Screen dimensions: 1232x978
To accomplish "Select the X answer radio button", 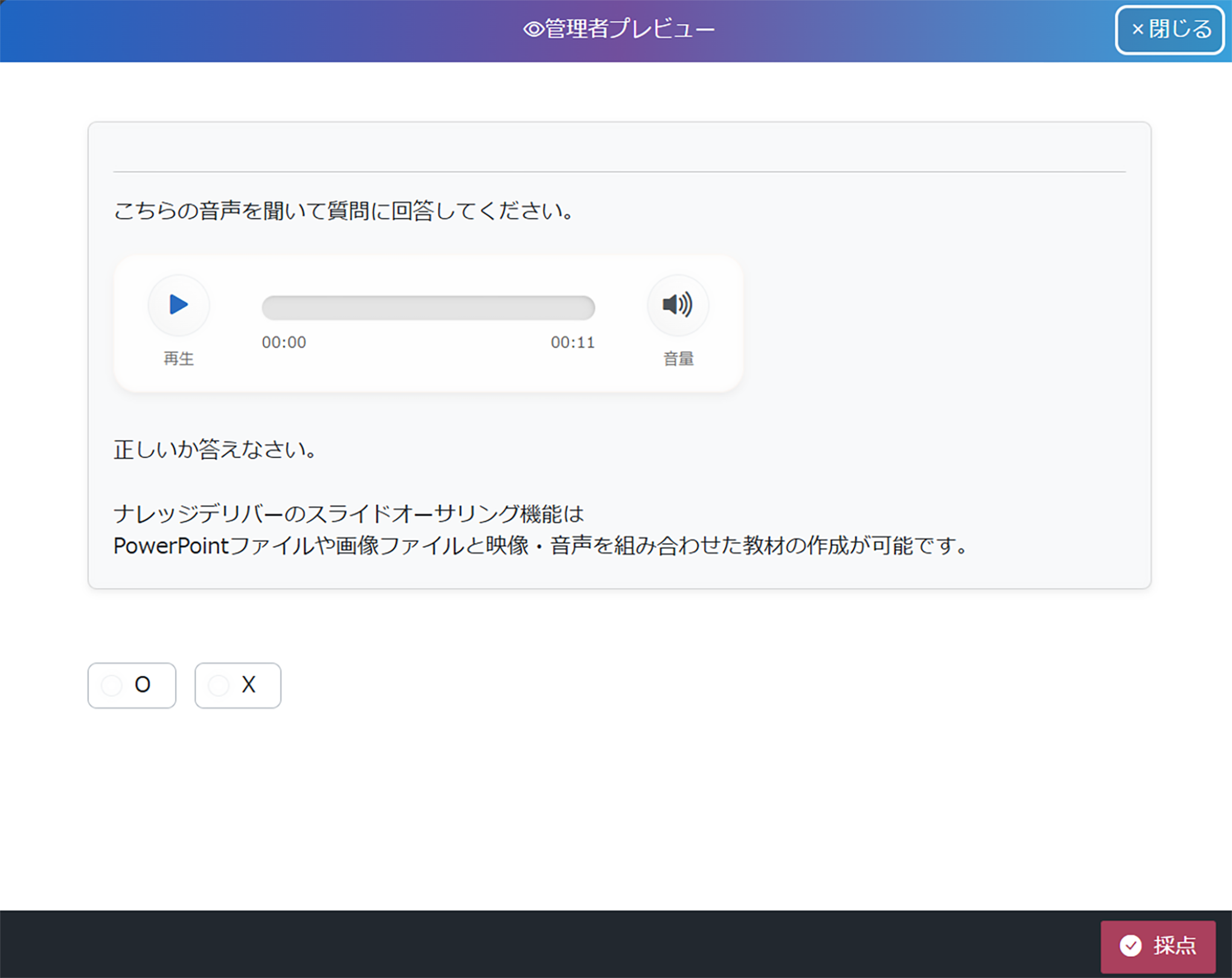I will pos(219,686).
